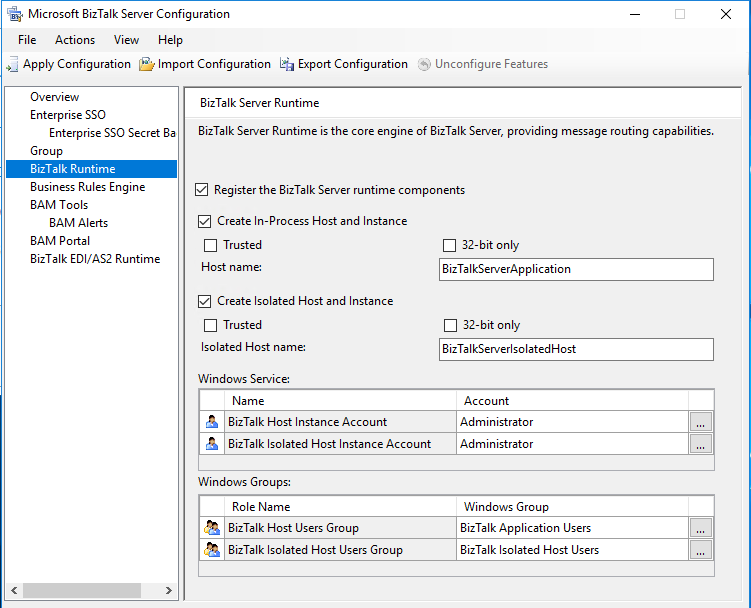This screenshot has height=608, width=751.
Task: Click the BizTalk Isolated Host Instance Account name cell
Action: (x=340, y=444)
